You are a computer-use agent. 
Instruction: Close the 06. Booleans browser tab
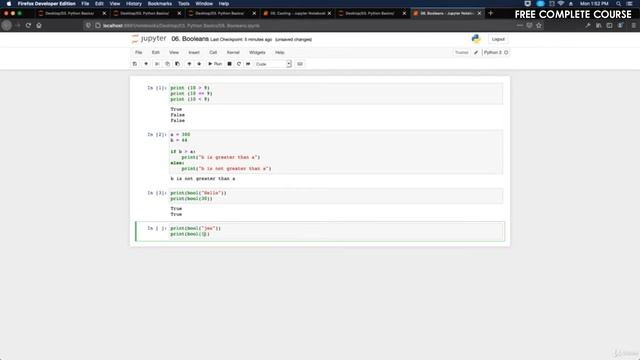click(479, 13)
